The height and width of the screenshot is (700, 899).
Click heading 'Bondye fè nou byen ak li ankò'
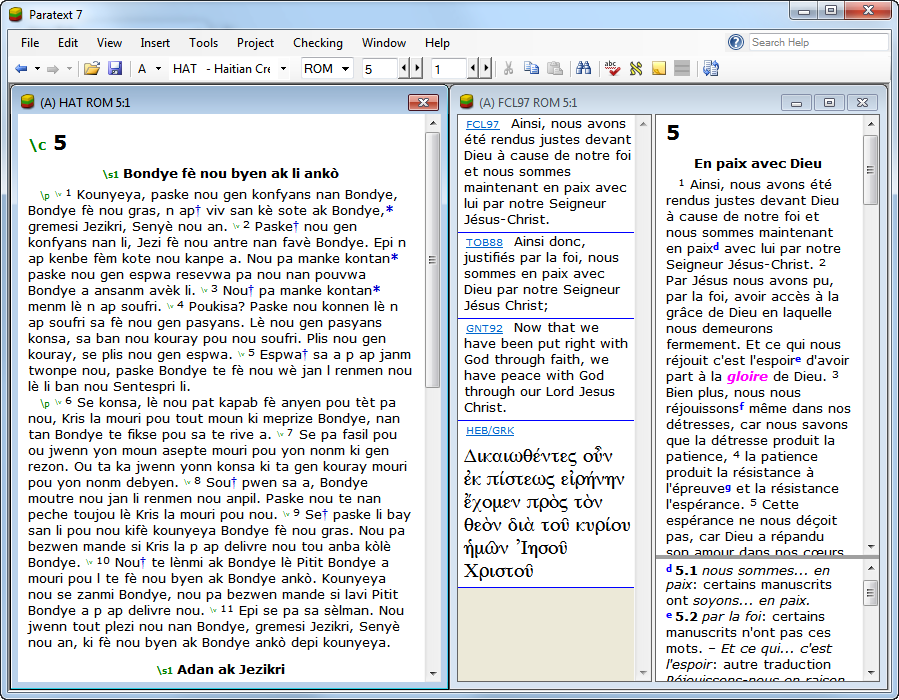(230, 174)
